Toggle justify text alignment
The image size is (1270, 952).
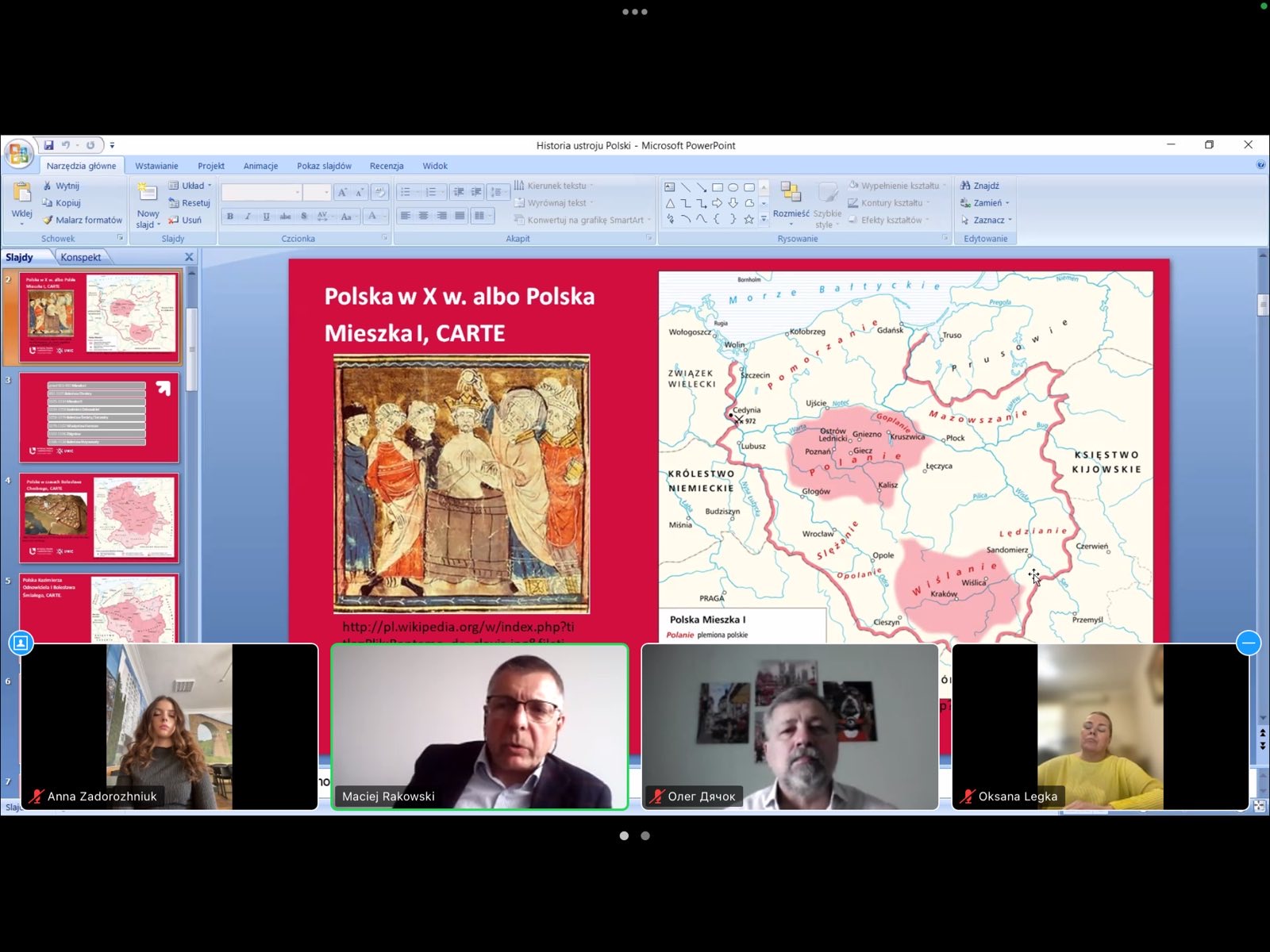tap(460, 216)
